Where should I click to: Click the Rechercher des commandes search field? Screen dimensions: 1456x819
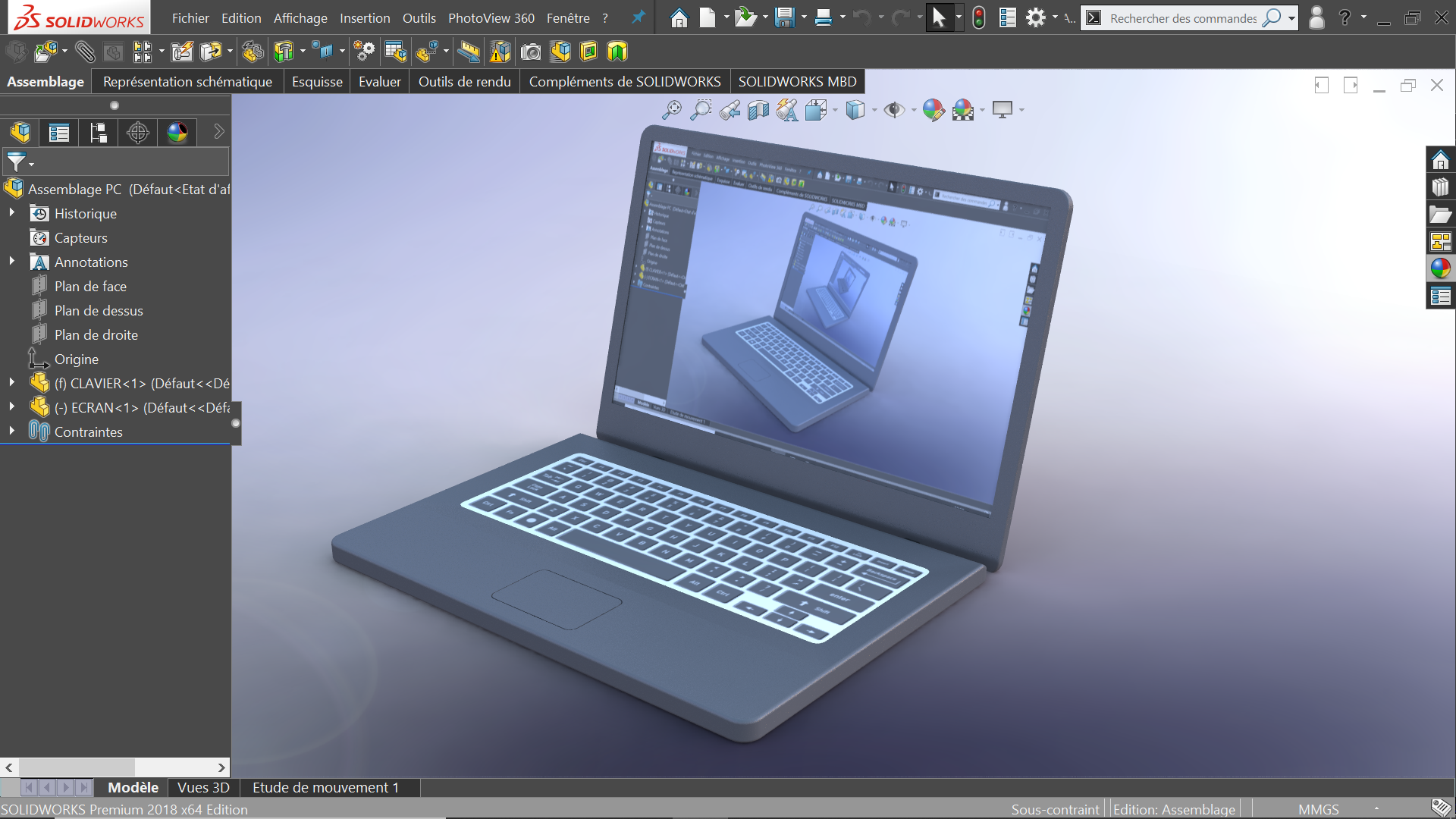[x=1183, y=17]
